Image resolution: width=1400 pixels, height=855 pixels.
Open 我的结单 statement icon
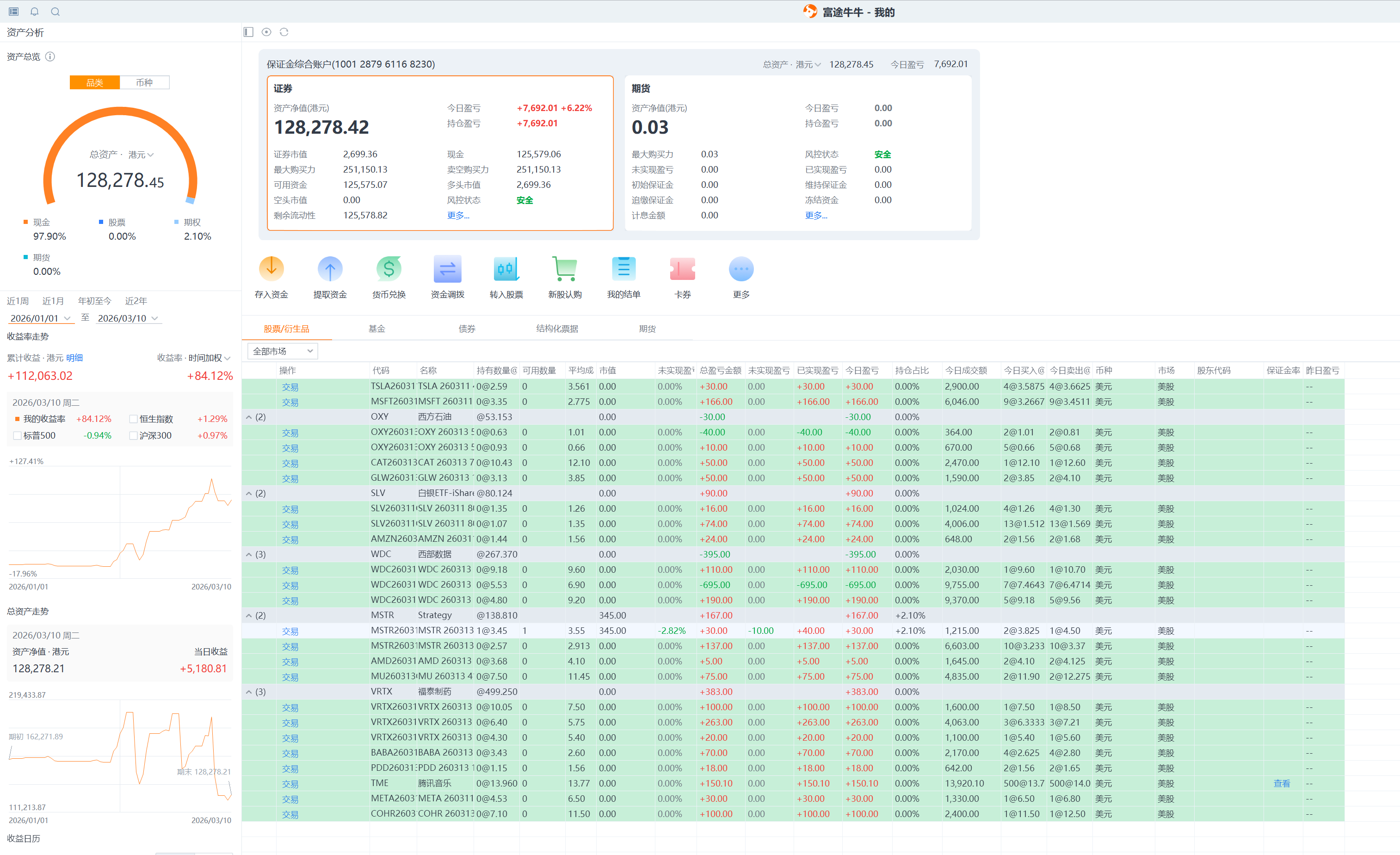coord(623,269)
